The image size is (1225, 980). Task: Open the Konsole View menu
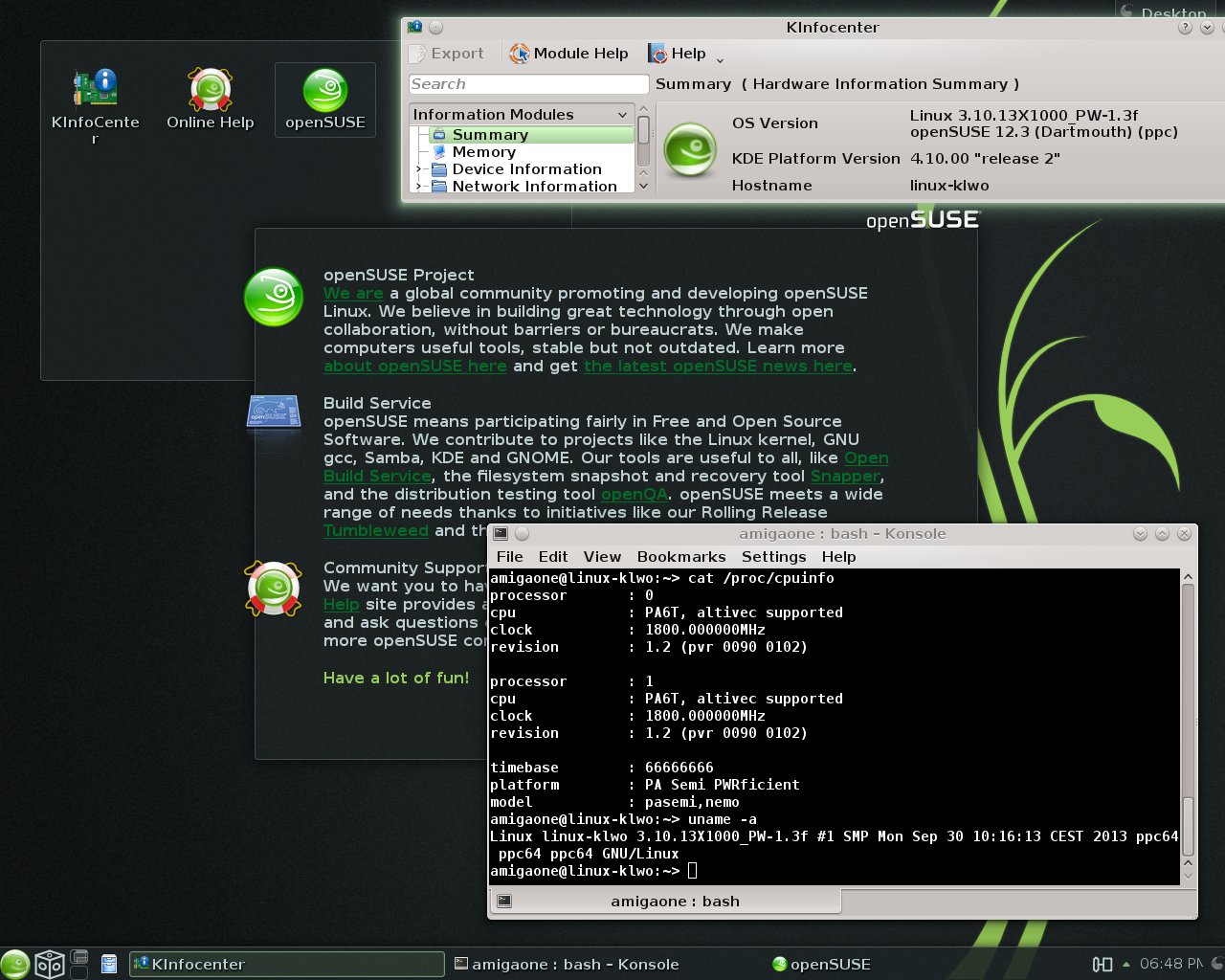click(602, 557)
